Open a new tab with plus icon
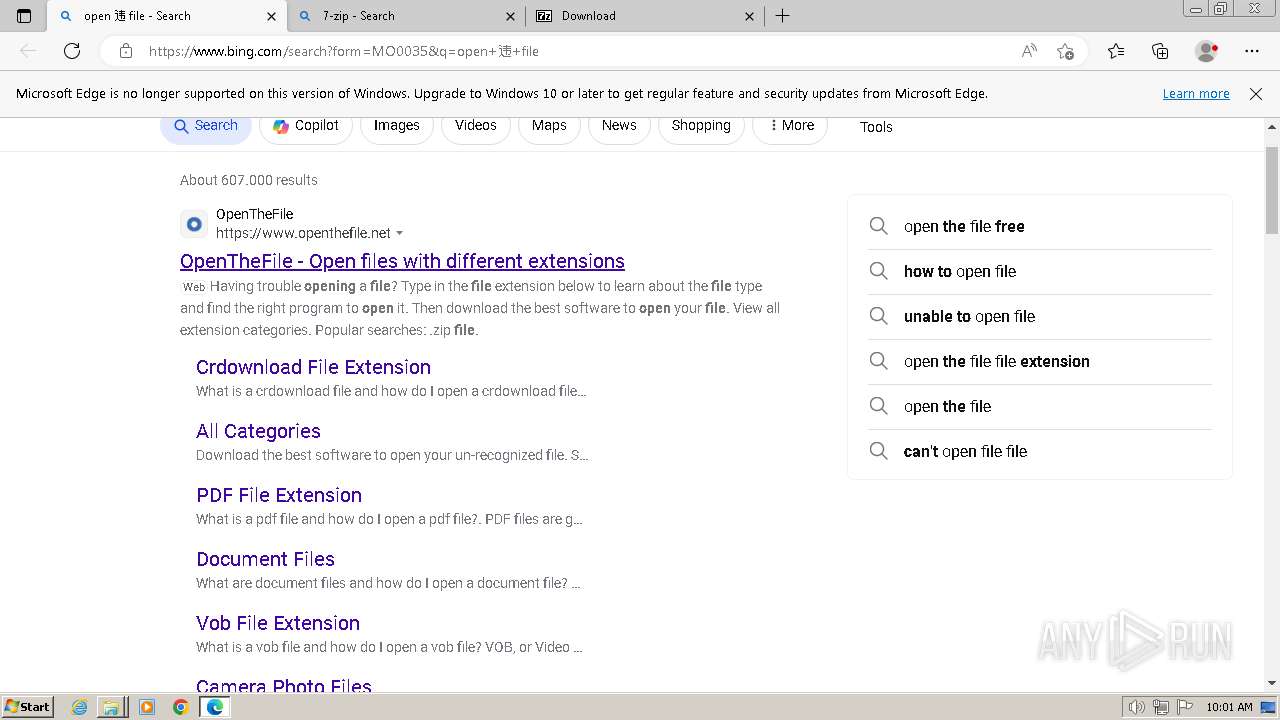Image resolution: width=1280 pixels, height=720 pixels. [x=783, y=16]
